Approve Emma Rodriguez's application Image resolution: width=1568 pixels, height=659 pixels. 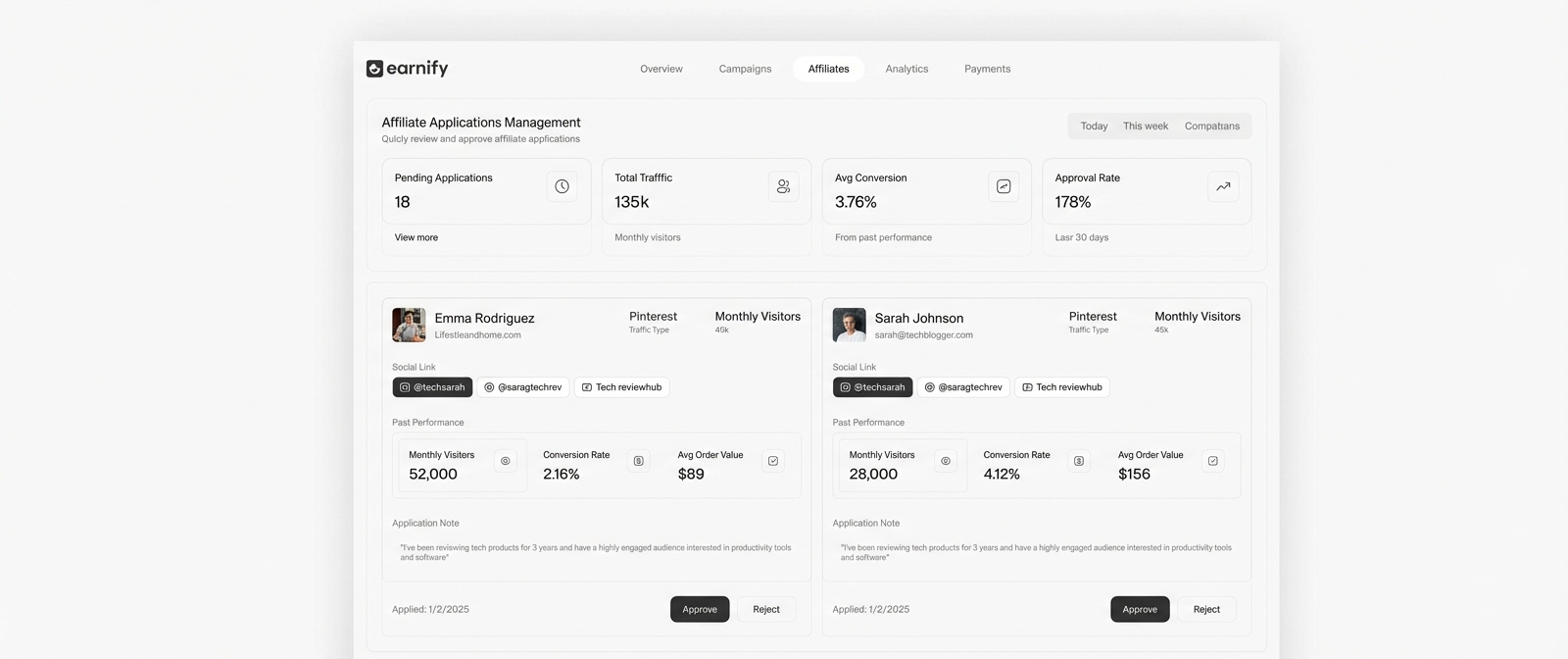pos(700,609)
